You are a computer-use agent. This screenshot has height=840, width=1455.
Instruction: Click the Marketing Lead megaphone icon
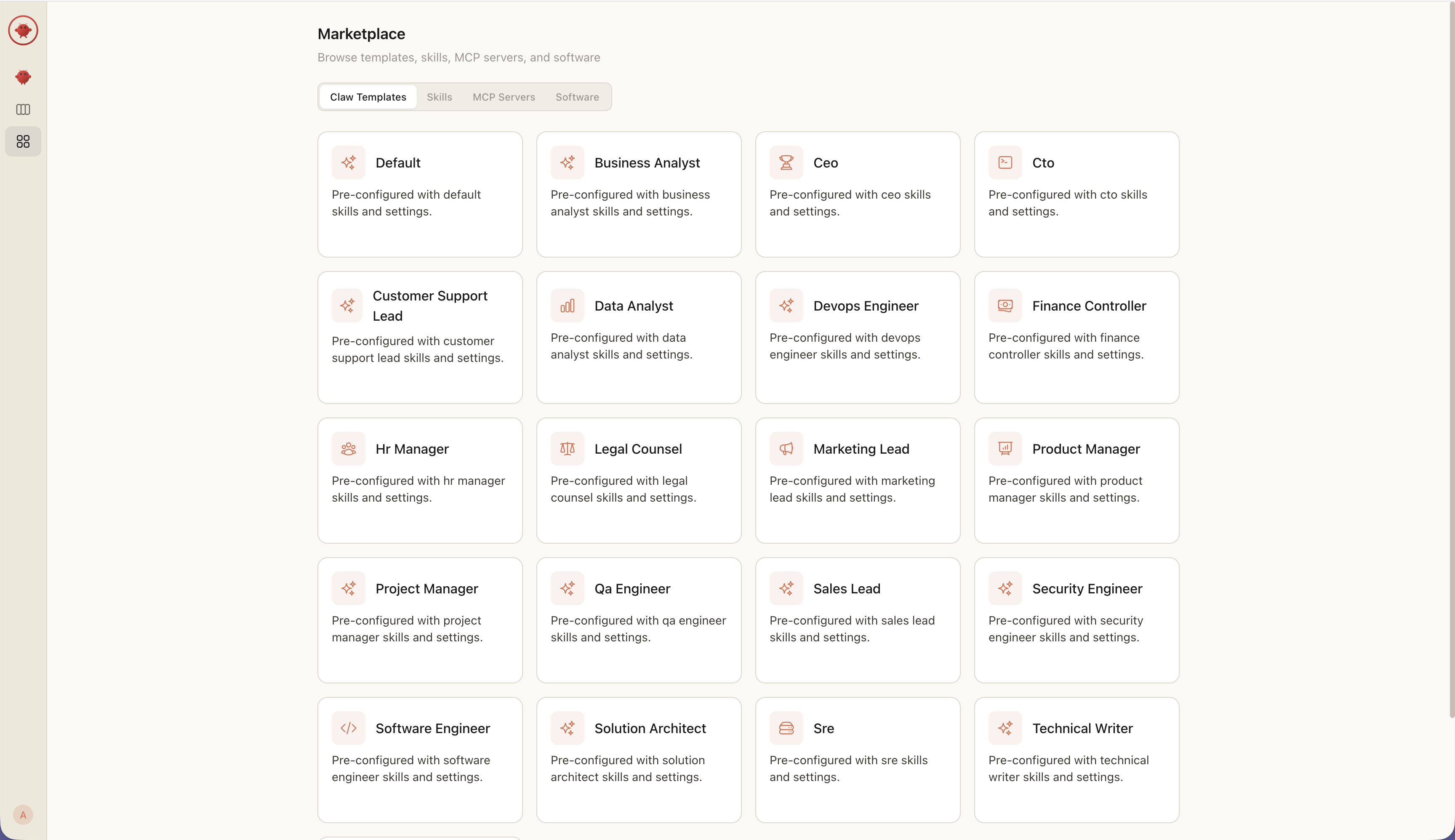(x=786, y=449)
